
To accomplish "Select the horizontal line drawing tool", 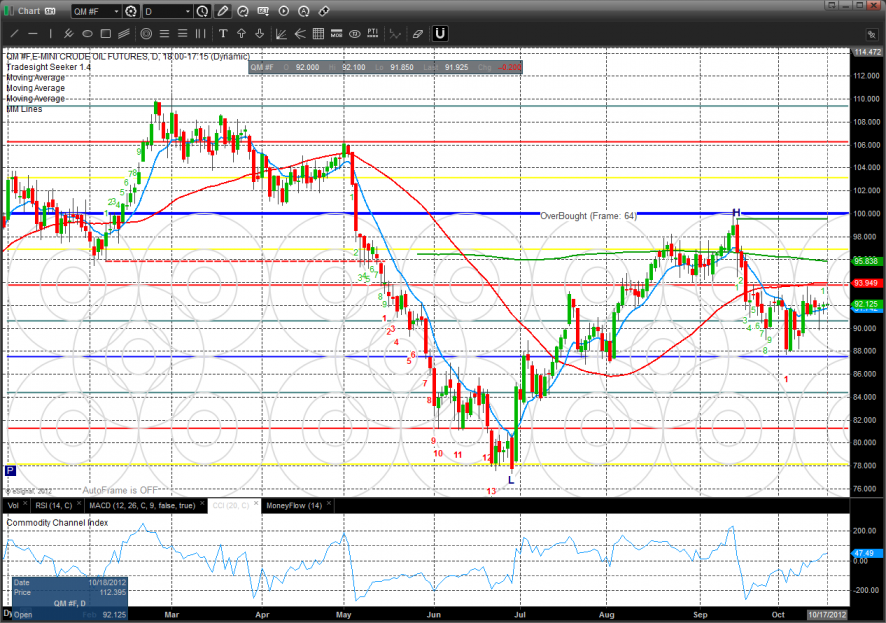I will tap(34, 33).
